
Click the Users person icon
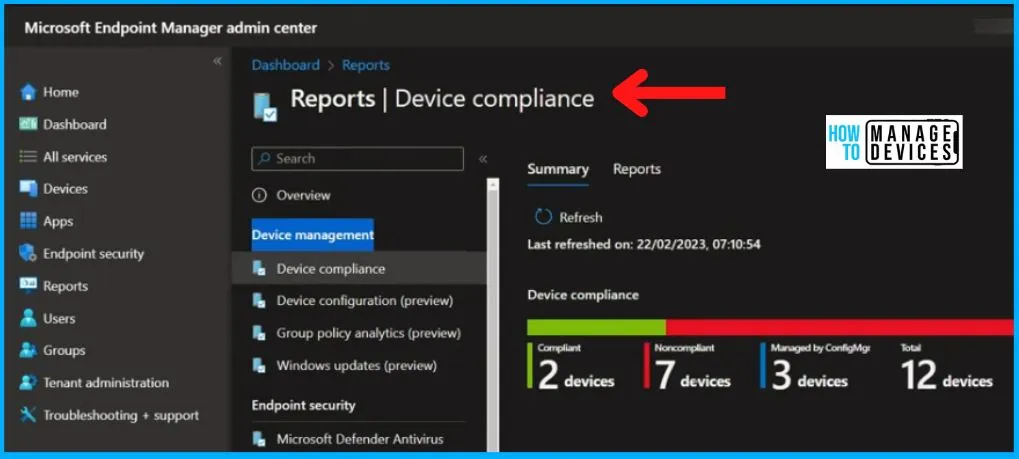28,318
